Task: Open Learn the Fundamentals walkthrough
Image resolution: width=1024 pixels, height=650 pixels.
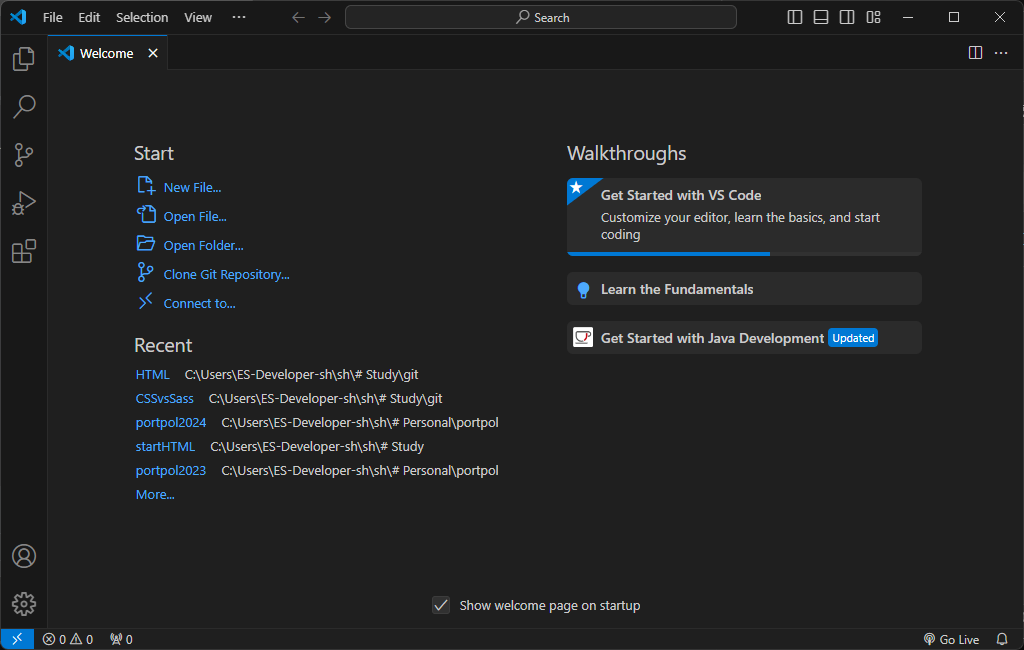Action: [x=744, y=289]
